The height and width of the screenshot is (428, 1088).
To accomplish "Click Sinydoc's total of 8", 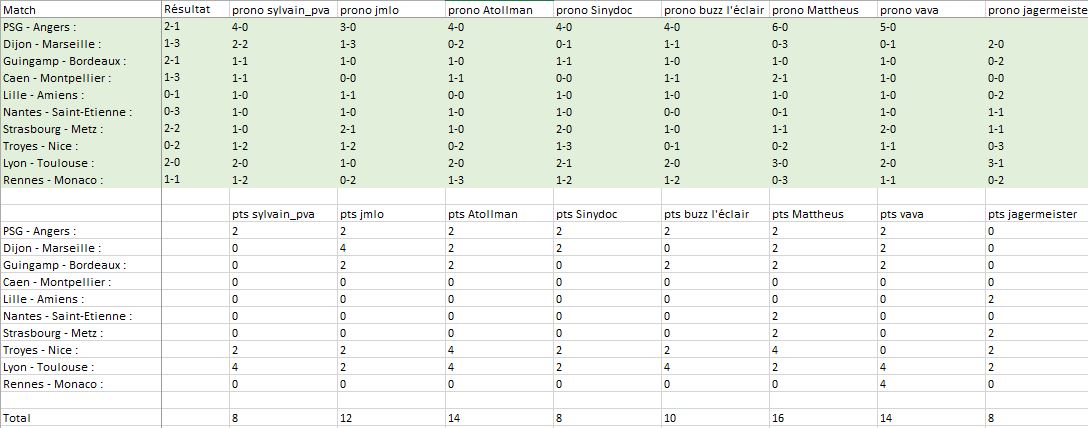I will (x=607, y=418).
